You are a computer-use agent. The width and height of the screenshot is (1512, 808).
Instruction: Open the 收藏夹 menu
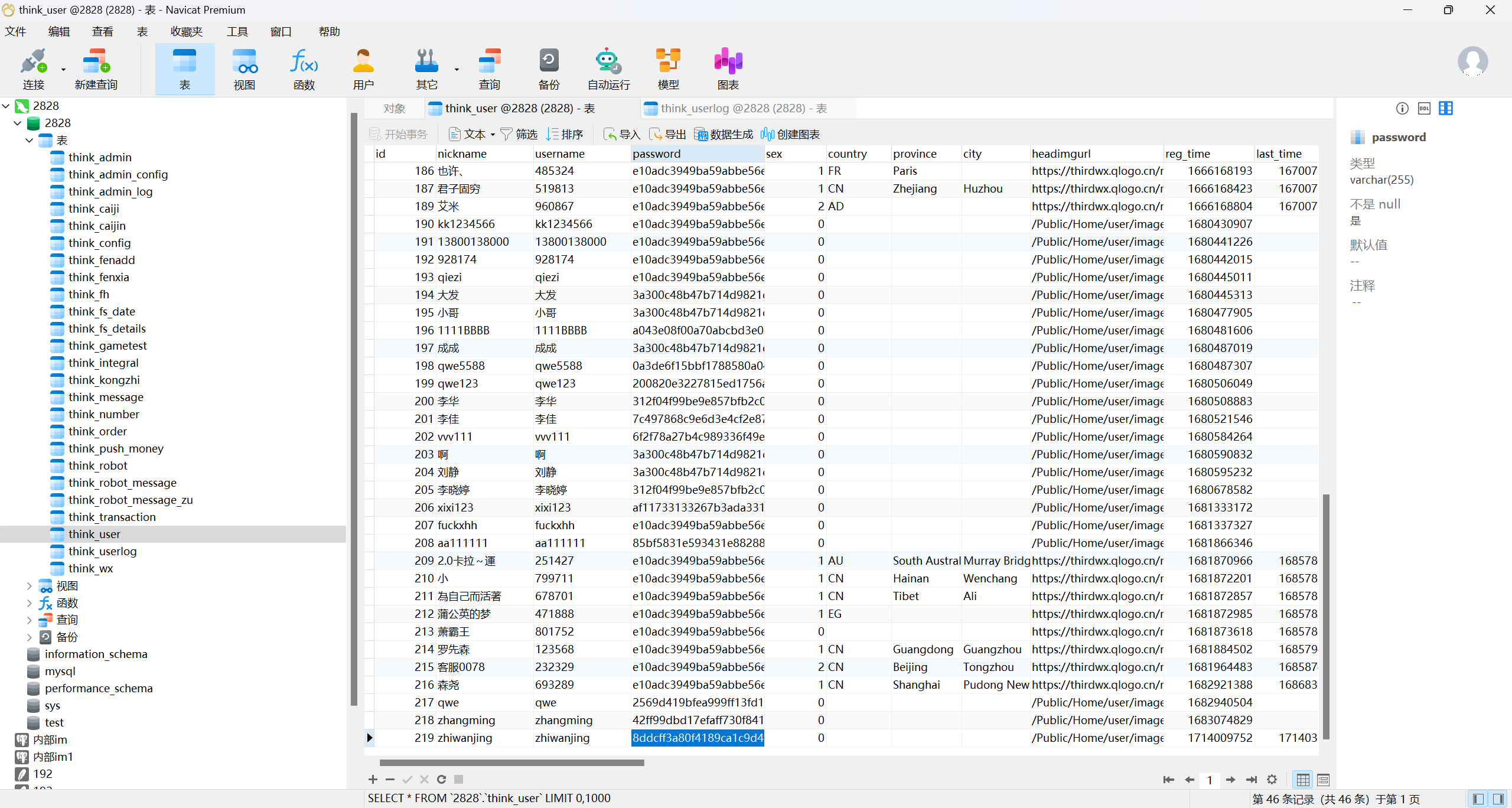[186, 31]
